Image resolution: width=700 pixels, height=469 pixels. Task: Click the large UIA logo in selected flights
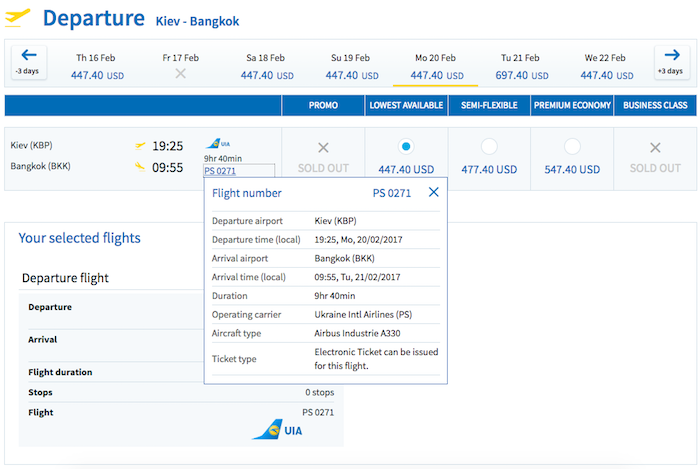[277, 430]
